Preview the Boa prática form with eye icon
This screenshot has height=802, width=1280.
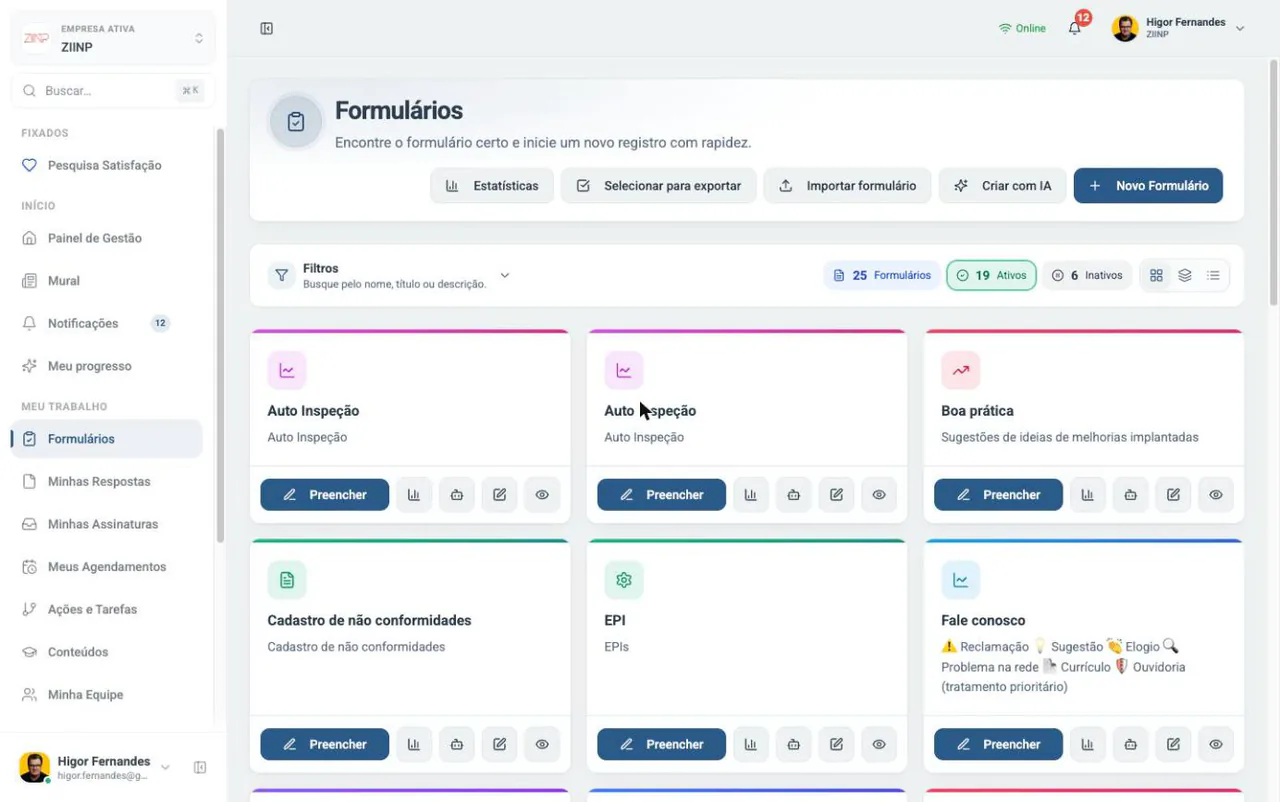click(1216, 494)
